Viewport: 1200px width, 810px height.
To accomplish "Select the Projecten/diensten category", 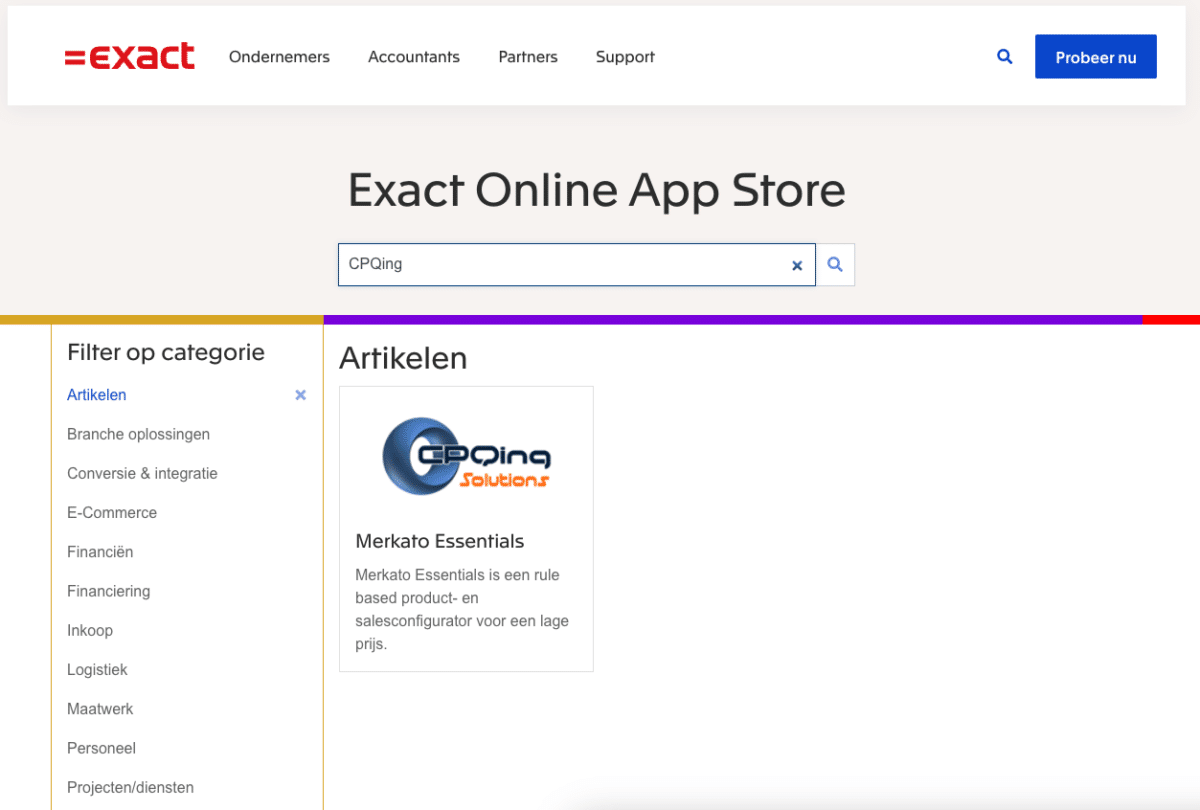I will click(x=130, y=787).
